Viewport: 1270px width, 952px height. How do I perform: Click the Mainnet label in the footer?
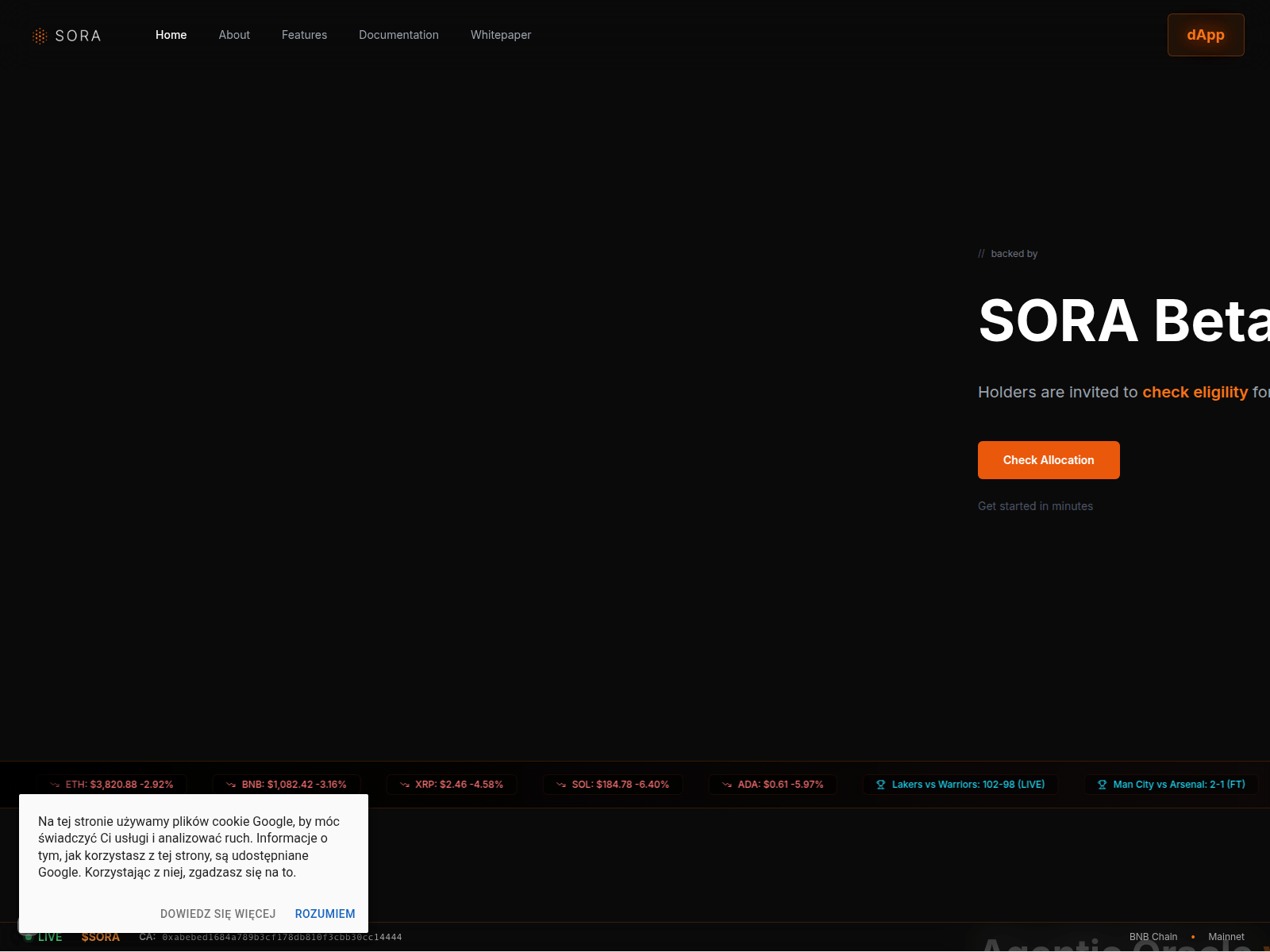click(1226, 937)
